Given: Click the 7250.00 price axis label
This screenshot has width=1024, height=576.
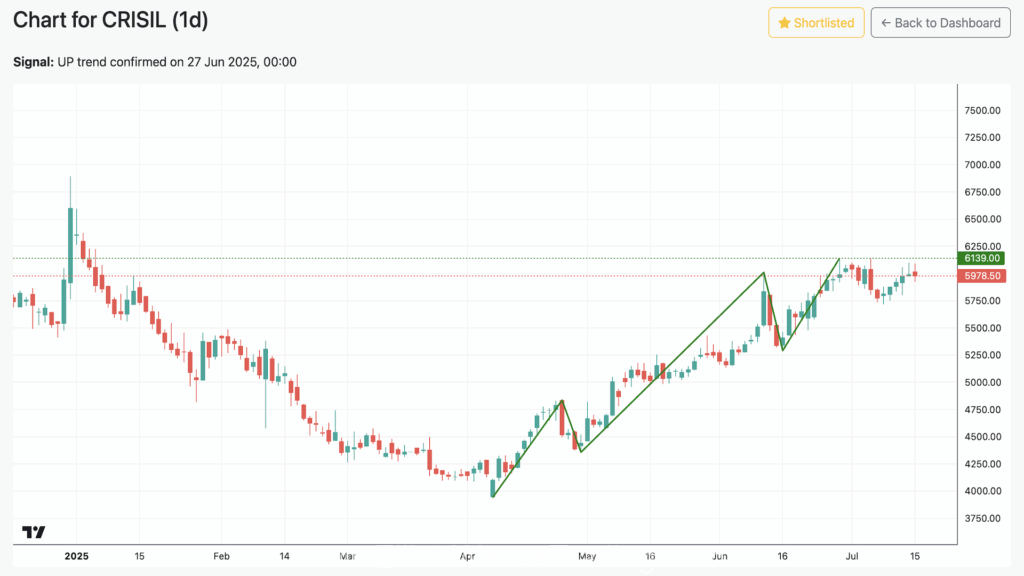Looking at the screenshot, I should 982,138.
